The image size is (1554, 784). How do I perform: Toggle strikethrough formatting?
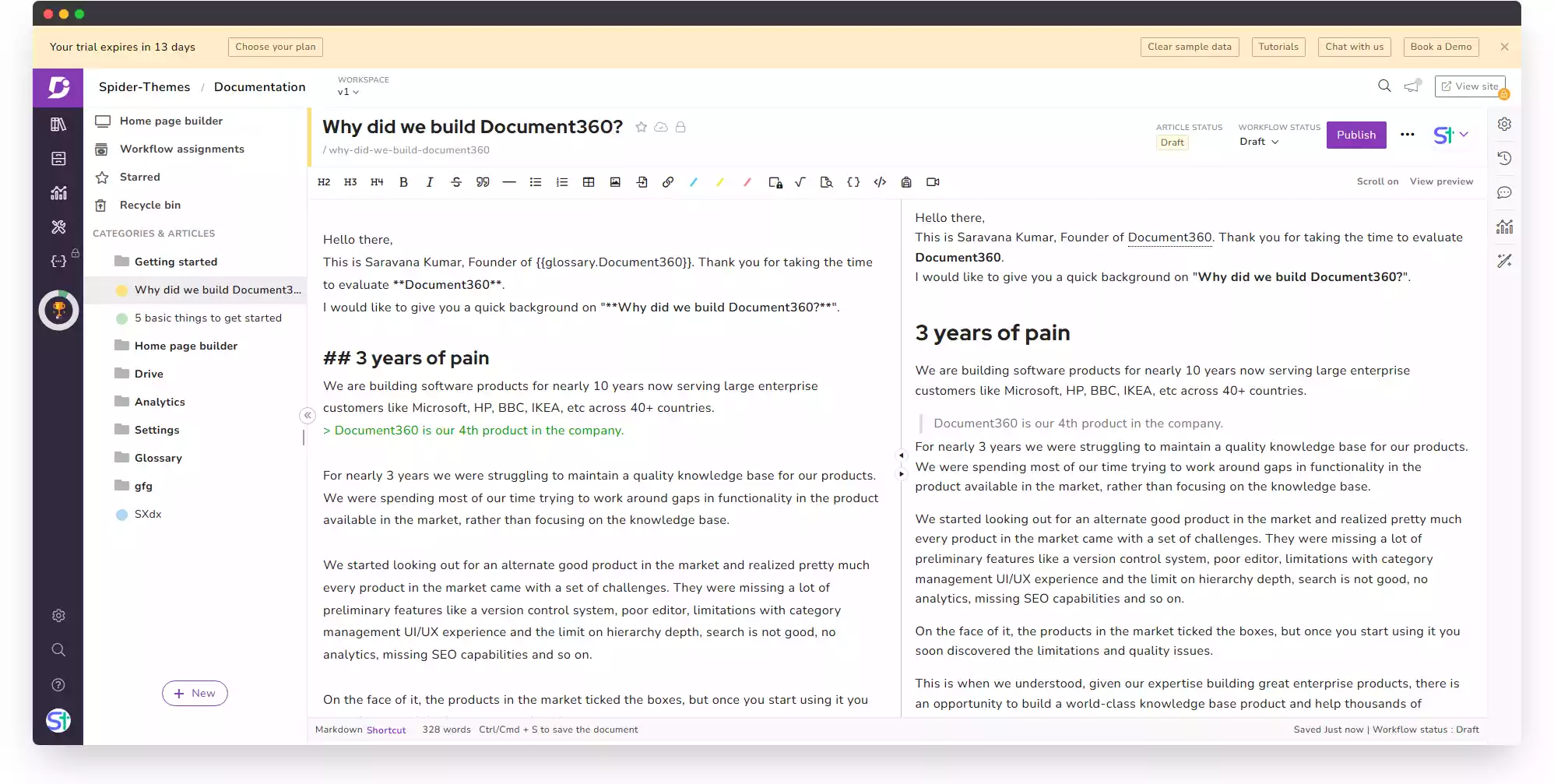(x=456, y=182)
